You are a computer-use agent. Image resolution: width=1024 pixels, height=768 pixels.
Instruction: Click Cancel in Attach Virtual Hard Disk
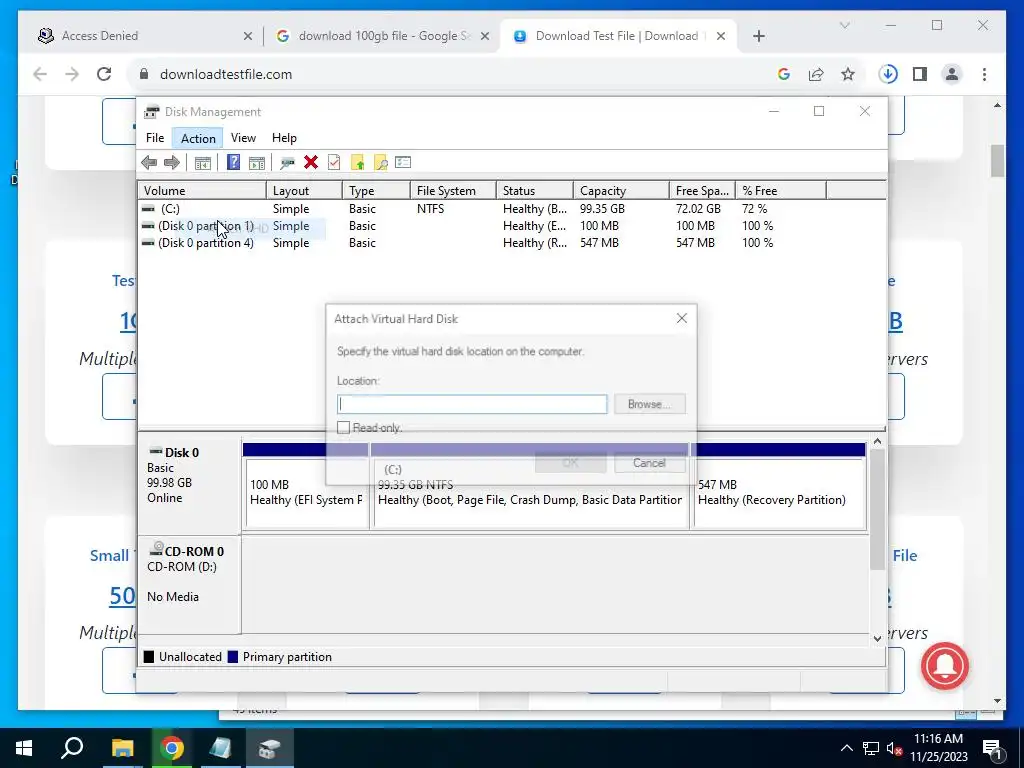pos(649,463)
